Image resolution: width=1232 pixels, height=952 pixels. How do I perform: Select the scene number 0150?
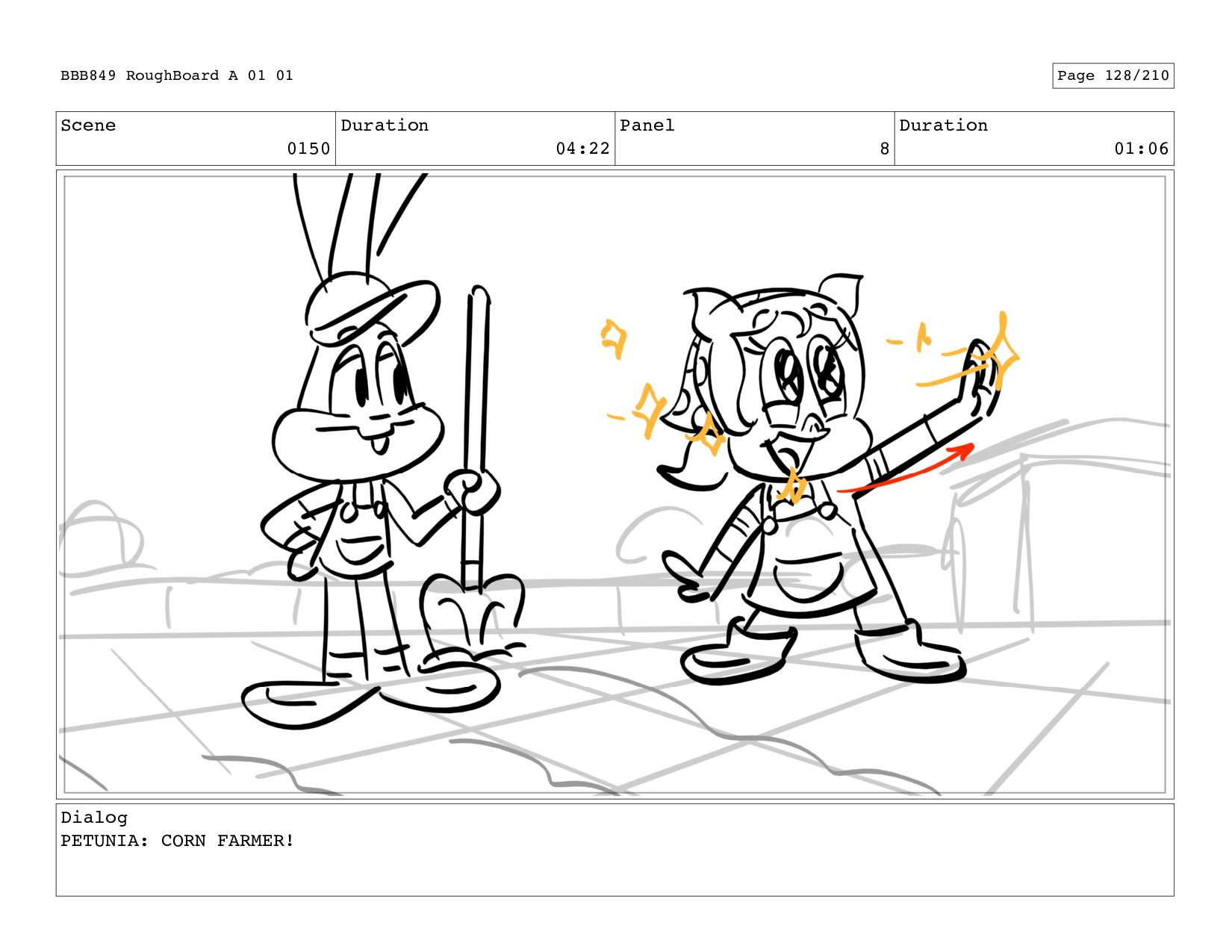308,149
